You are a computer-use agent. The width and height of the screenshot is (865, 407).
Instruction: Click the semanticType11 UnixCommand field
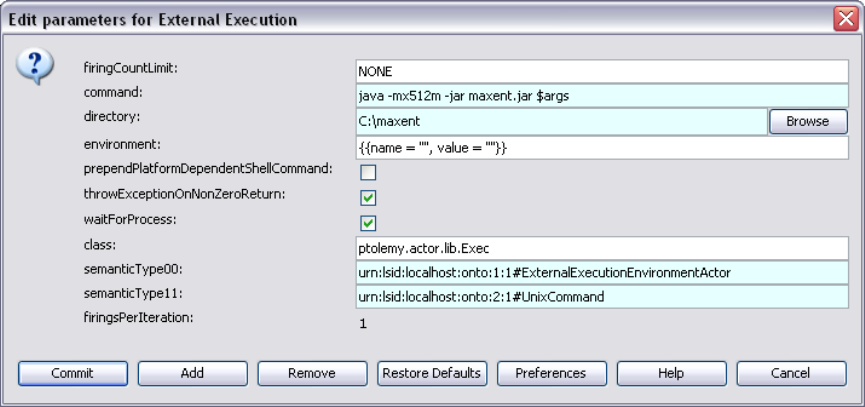pyautogui.click(x=601, y=297)
